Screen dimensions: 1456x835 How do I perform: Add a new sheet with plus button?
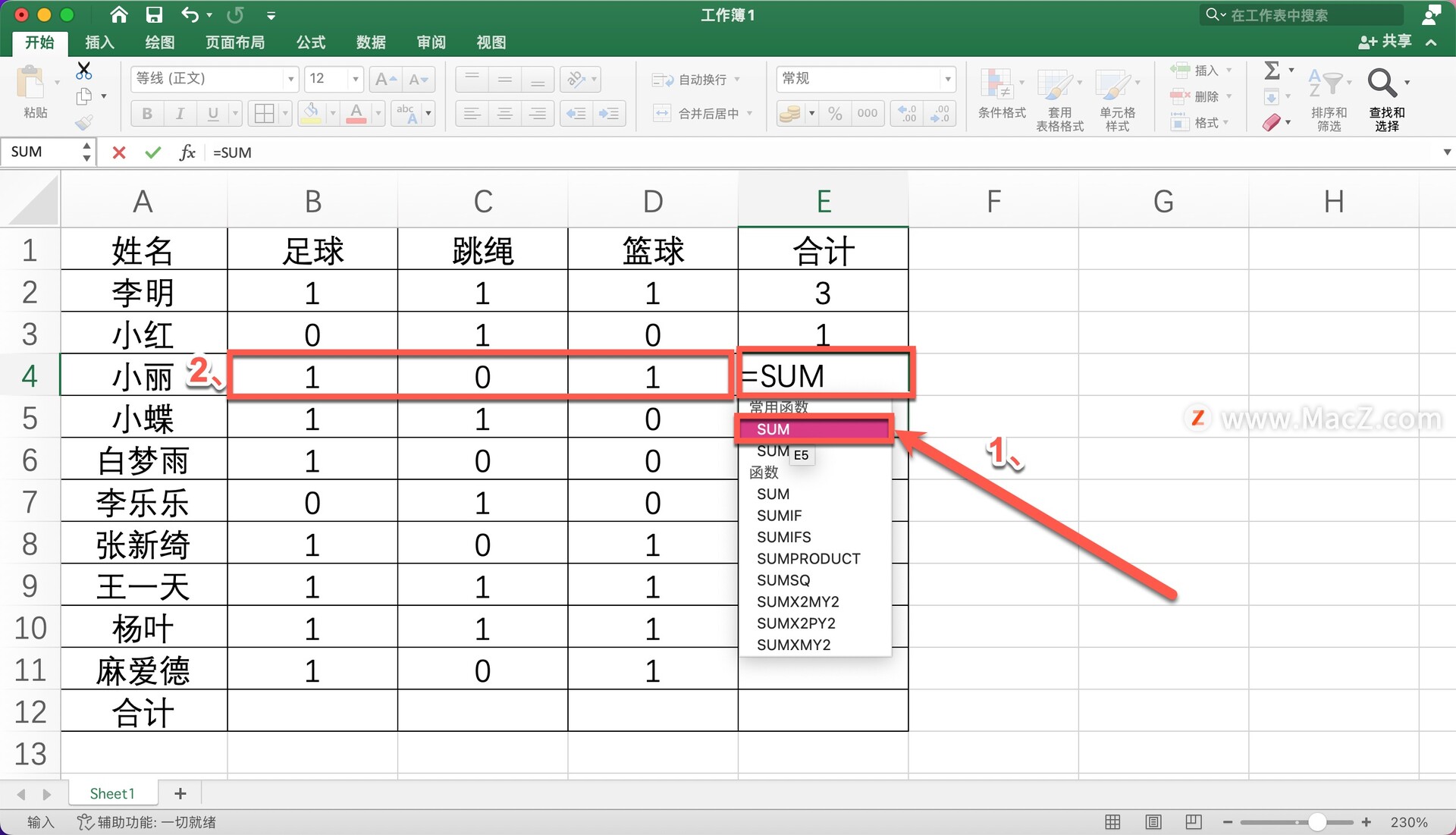tap(180, 793)
